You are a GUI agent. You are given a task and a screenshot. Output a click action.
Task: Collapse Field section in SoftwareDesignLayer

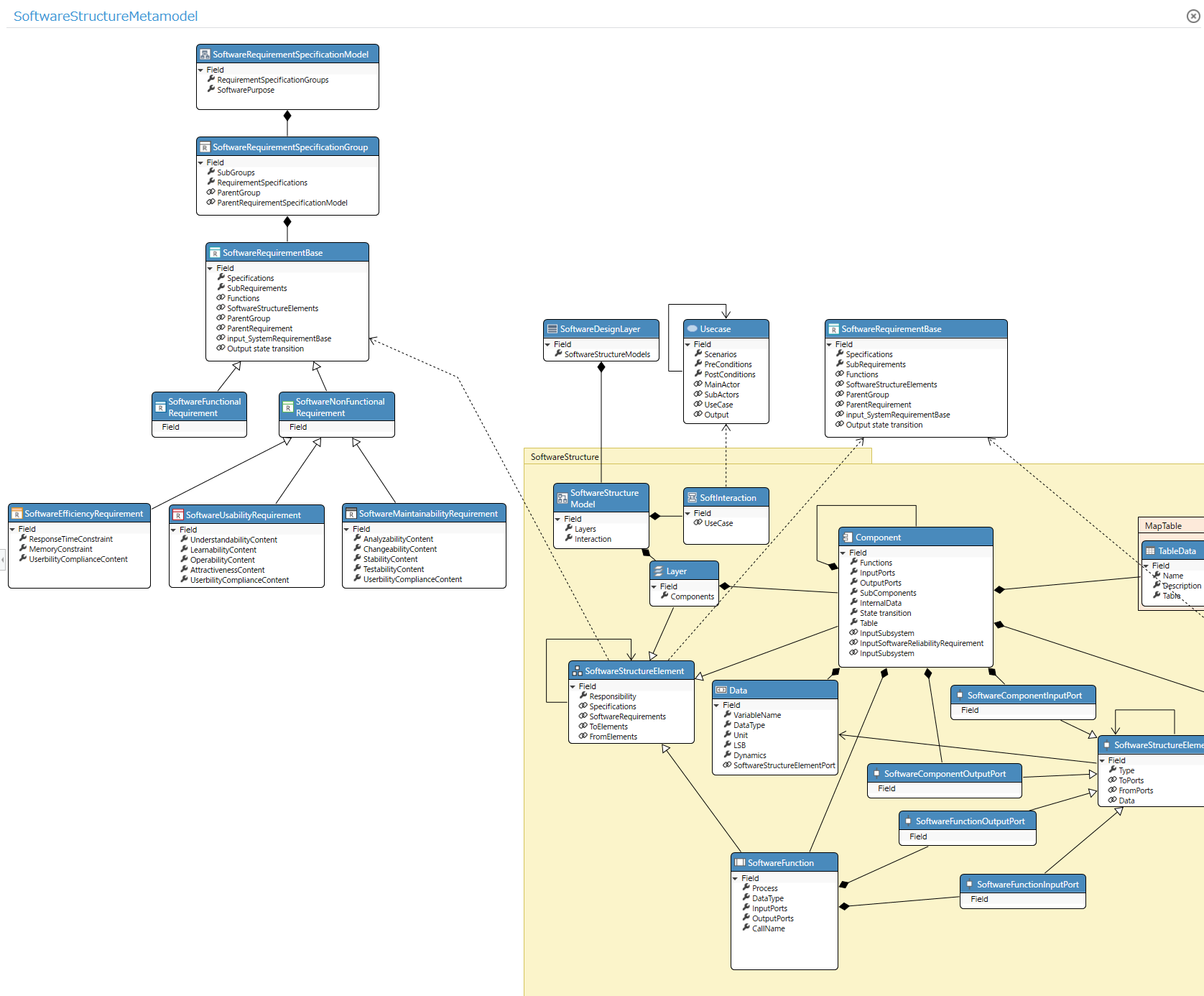point(548,344)
